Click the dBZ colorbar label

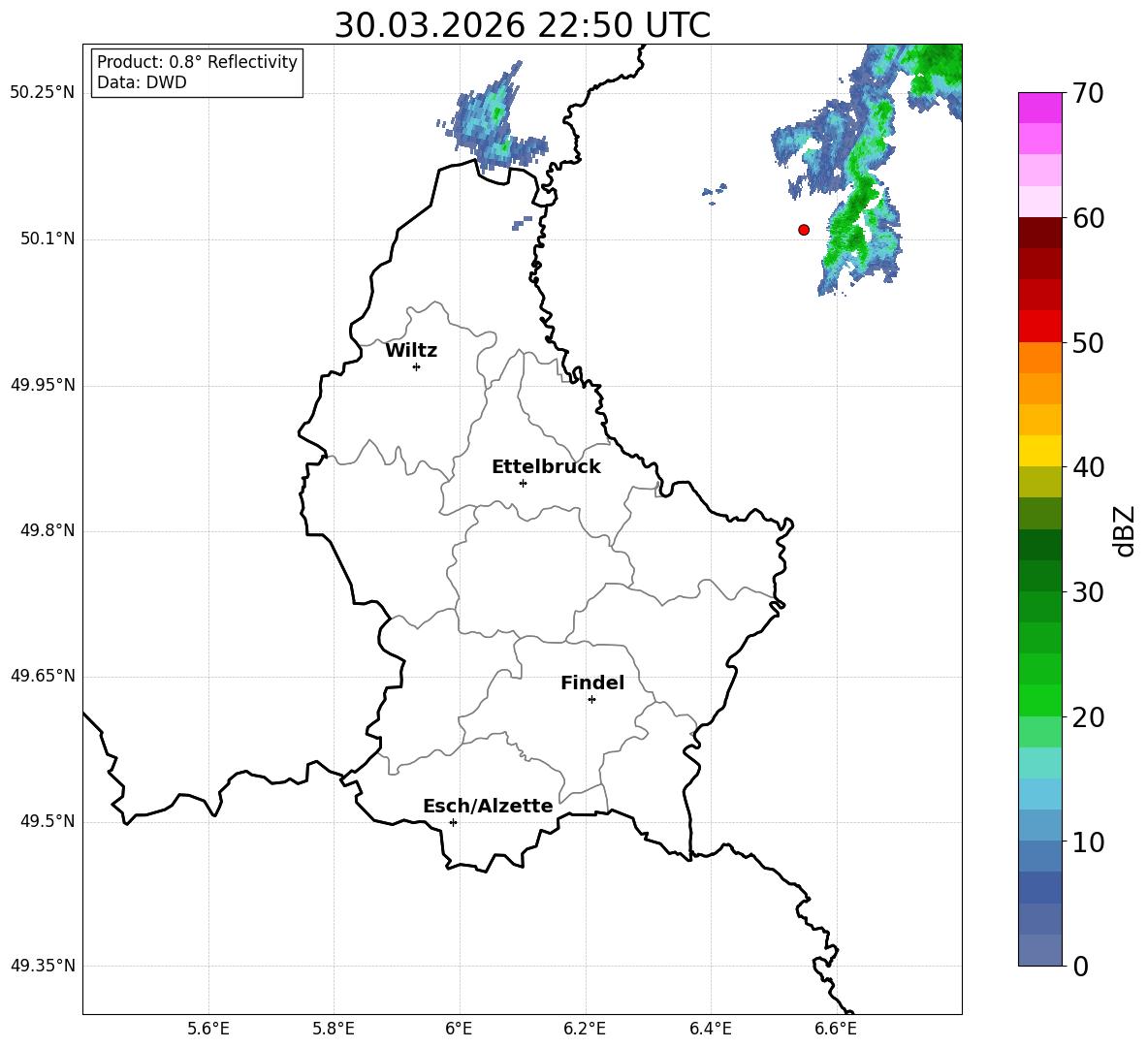pyautogui.click(x=1123, y=530)
